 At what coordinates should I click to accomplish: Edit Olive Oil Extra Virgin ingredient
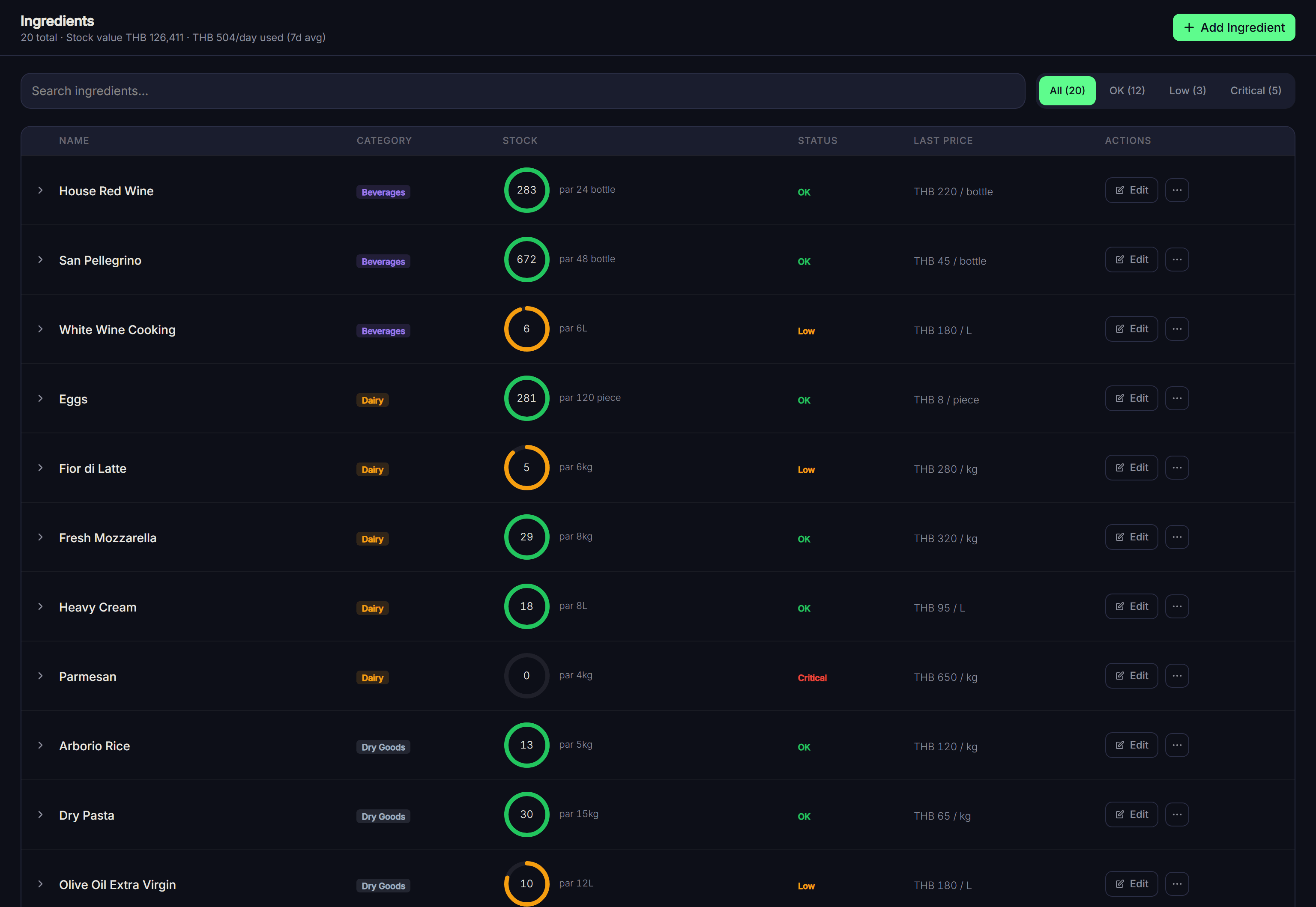pyautogui.click(x=1131, y=884)
